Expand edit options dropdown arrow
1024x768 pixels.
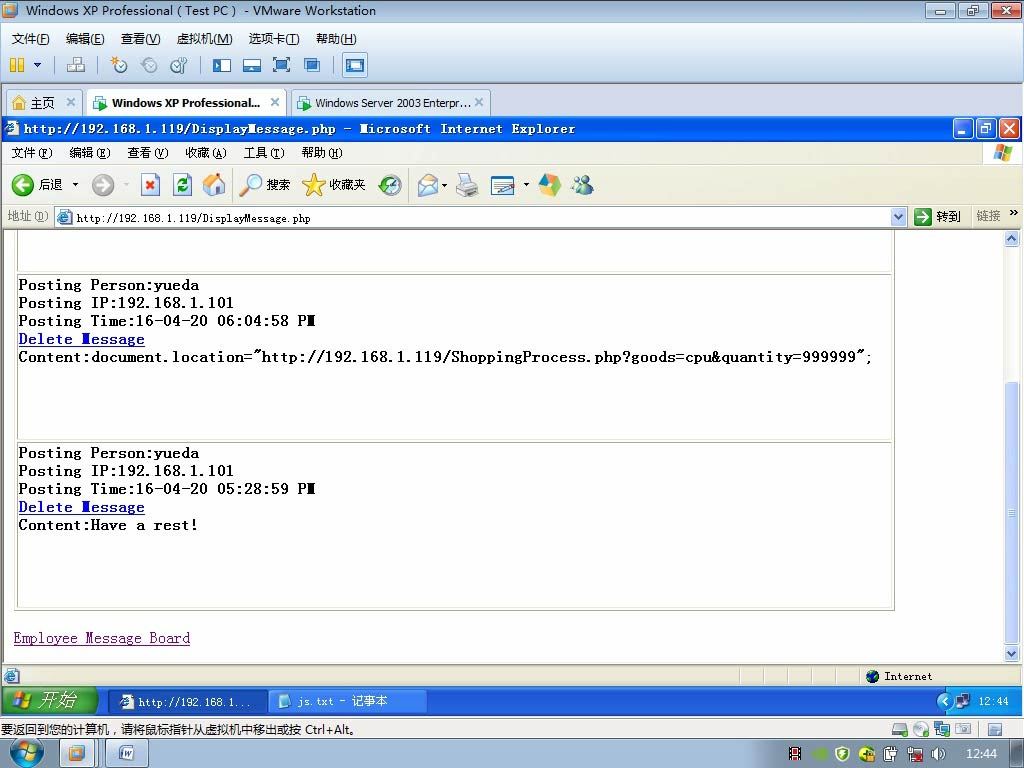(x=526, y=185)
